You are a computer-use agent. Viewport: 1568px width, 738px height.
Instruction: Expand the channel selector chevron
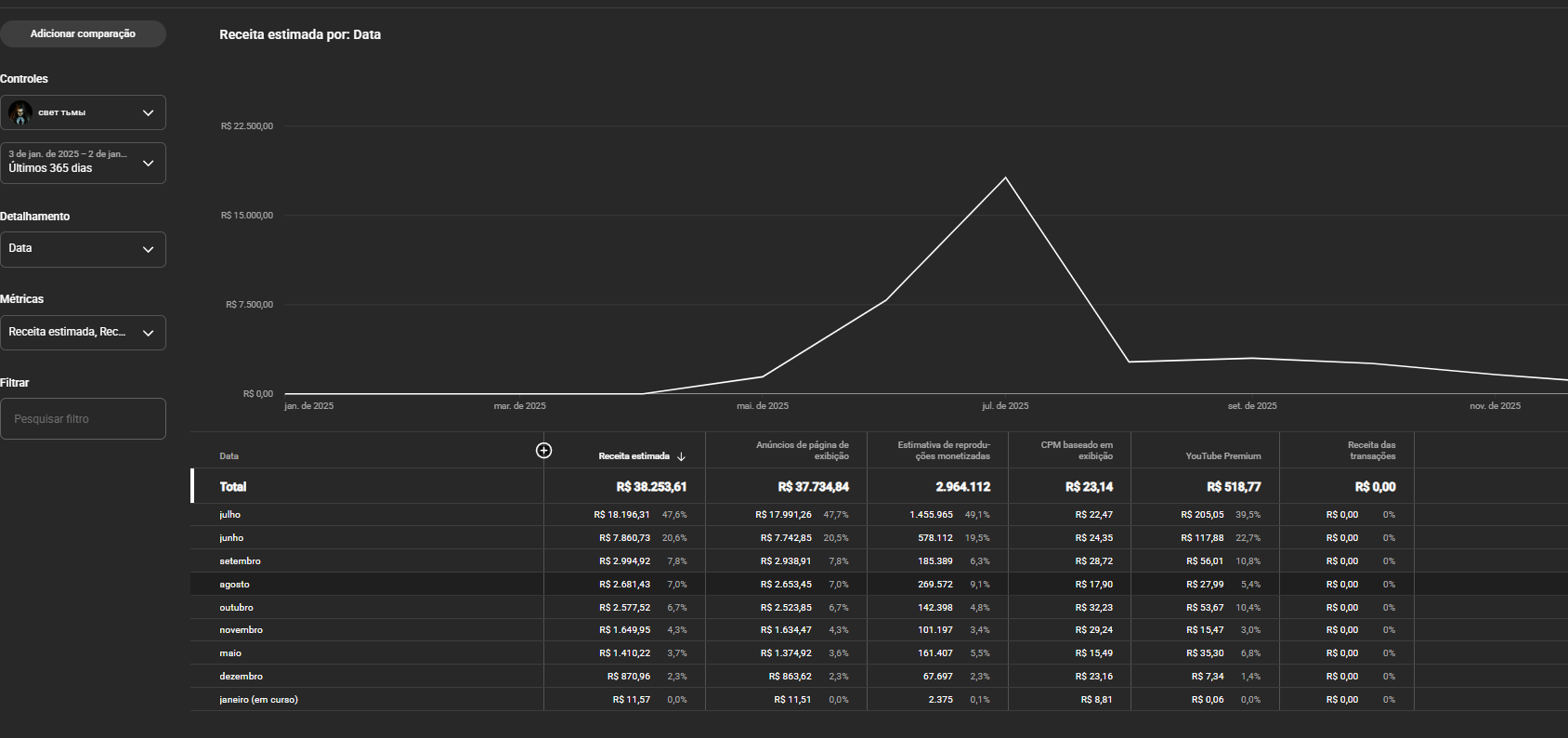[x=148, y=112]
